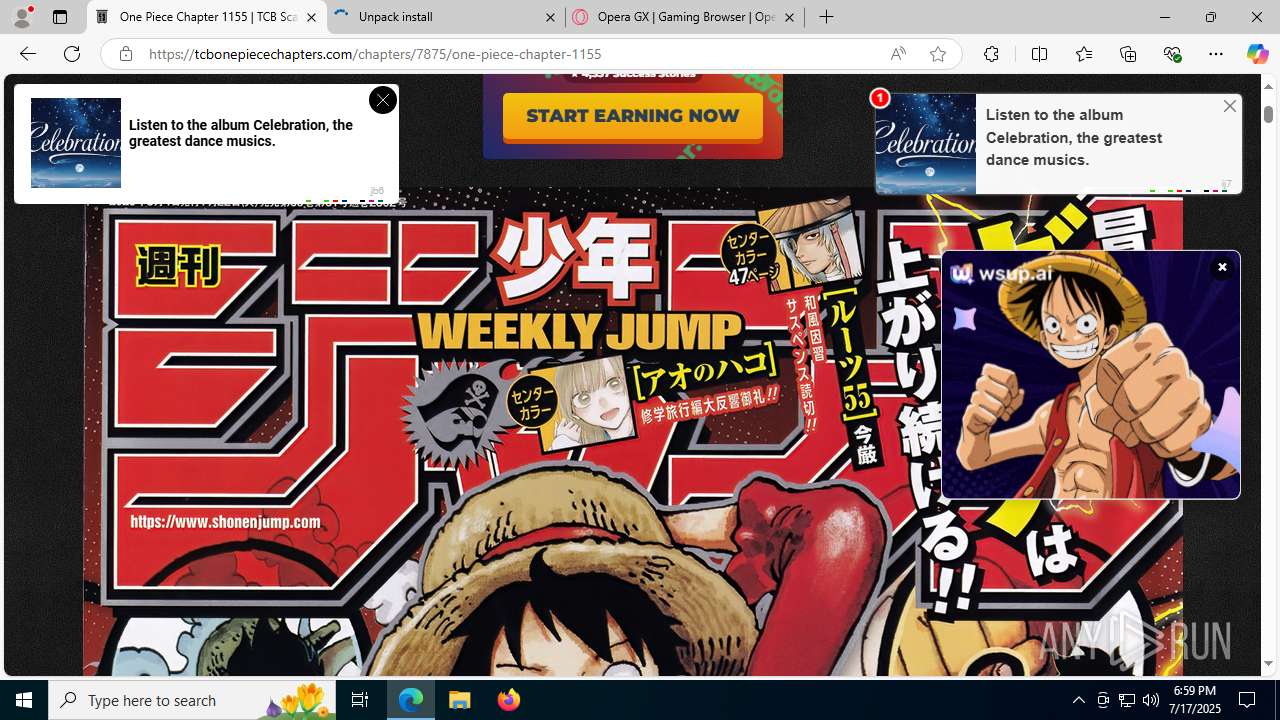
Task: Click page scrollbar down arrow
Action: (x=1268, y=663)
